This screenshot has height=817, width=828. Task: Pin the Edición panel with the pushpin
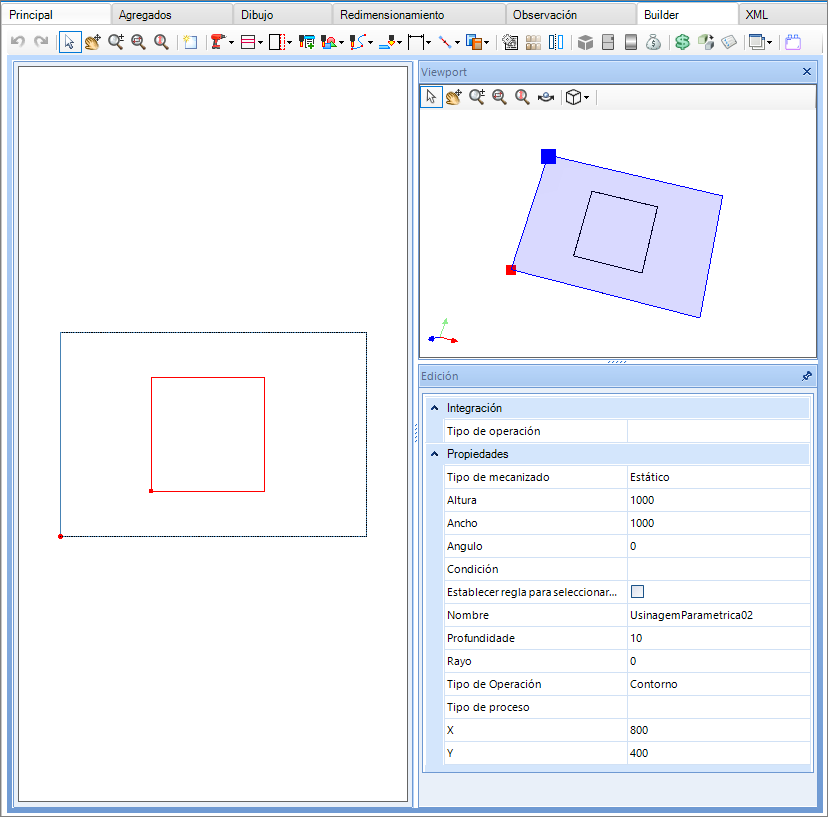pyautogui.click(x=806, y=376)
